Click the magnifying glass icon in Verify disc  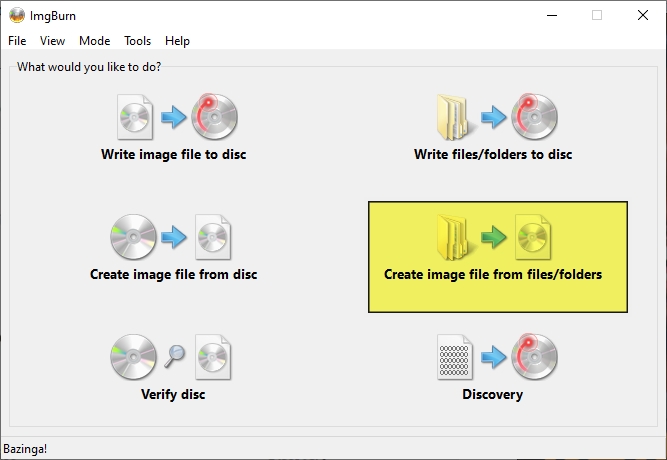point(175,356)
